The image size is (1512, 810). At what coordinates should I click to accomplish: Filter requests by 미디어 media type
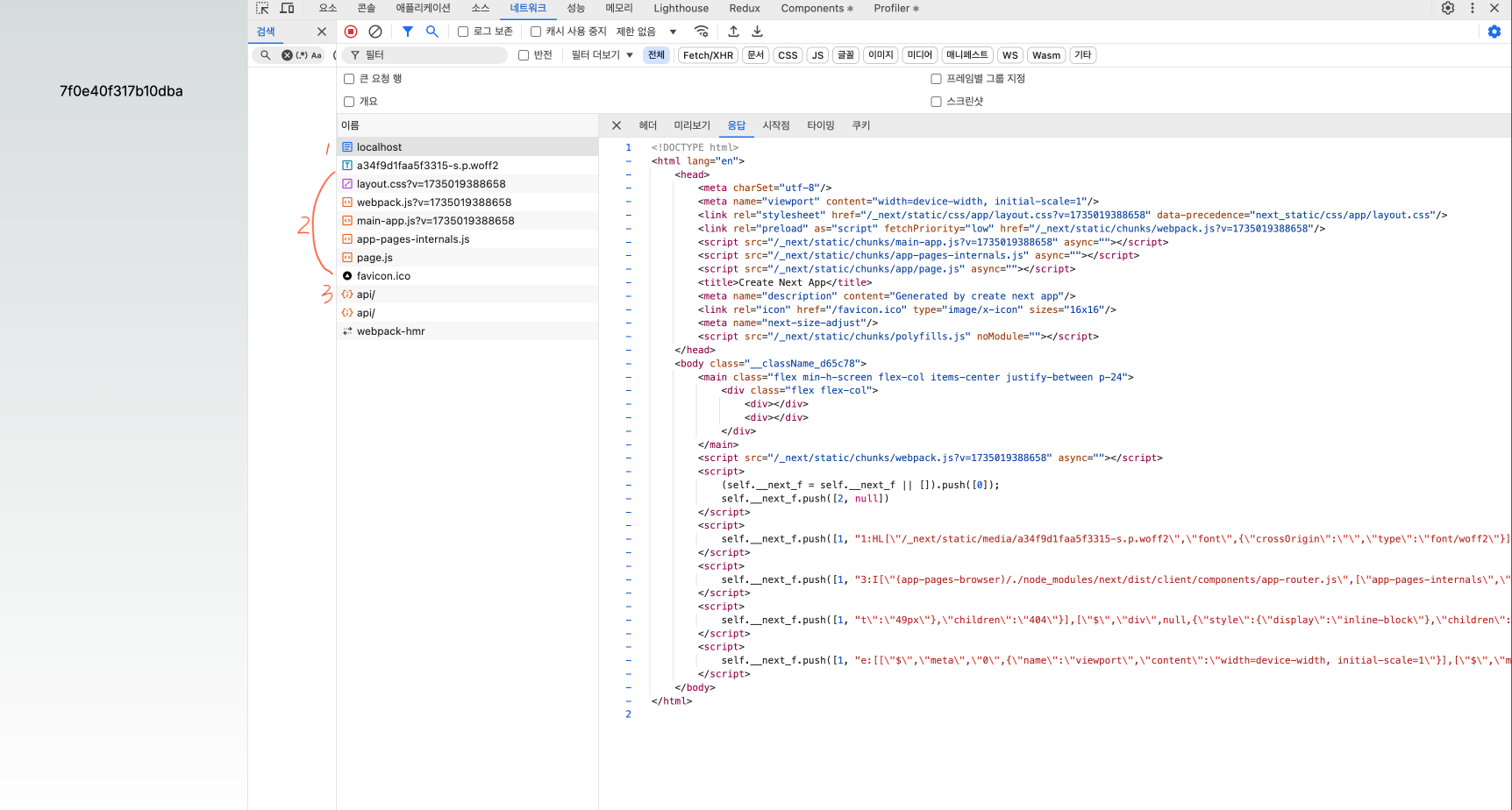point(920,55)
